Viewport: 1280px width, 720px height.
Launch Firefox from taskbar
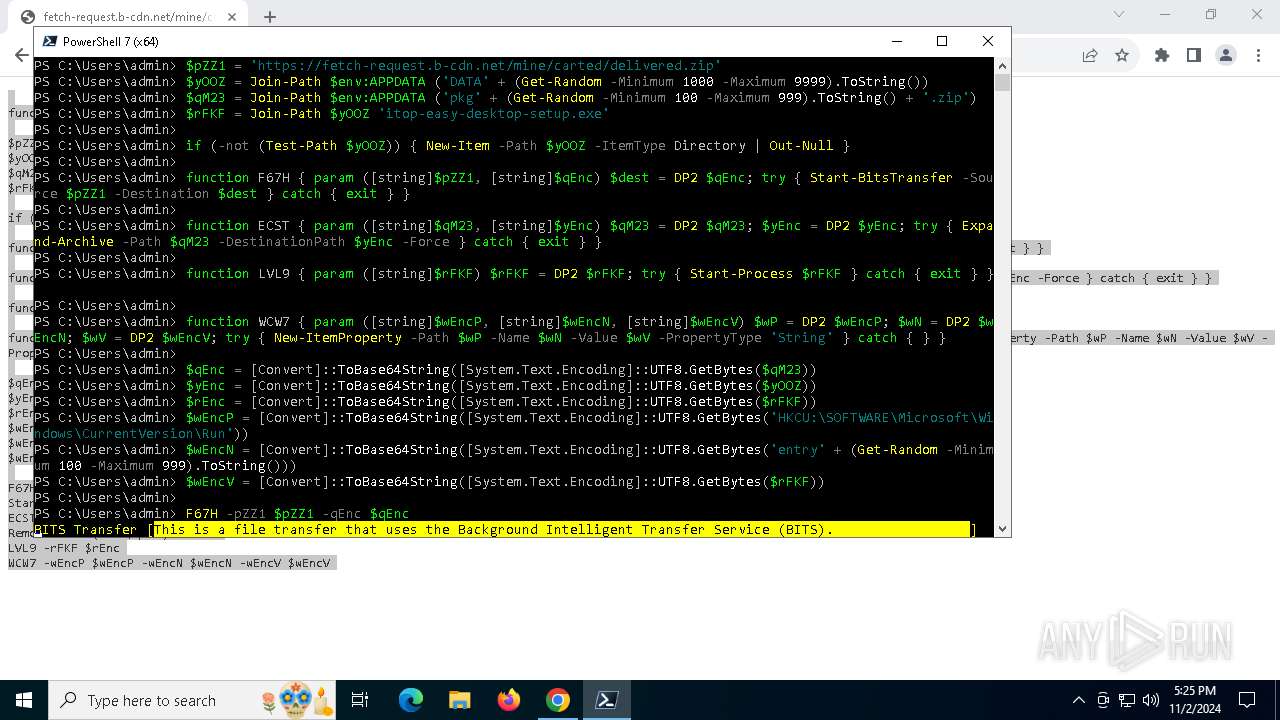pos(509,700)
